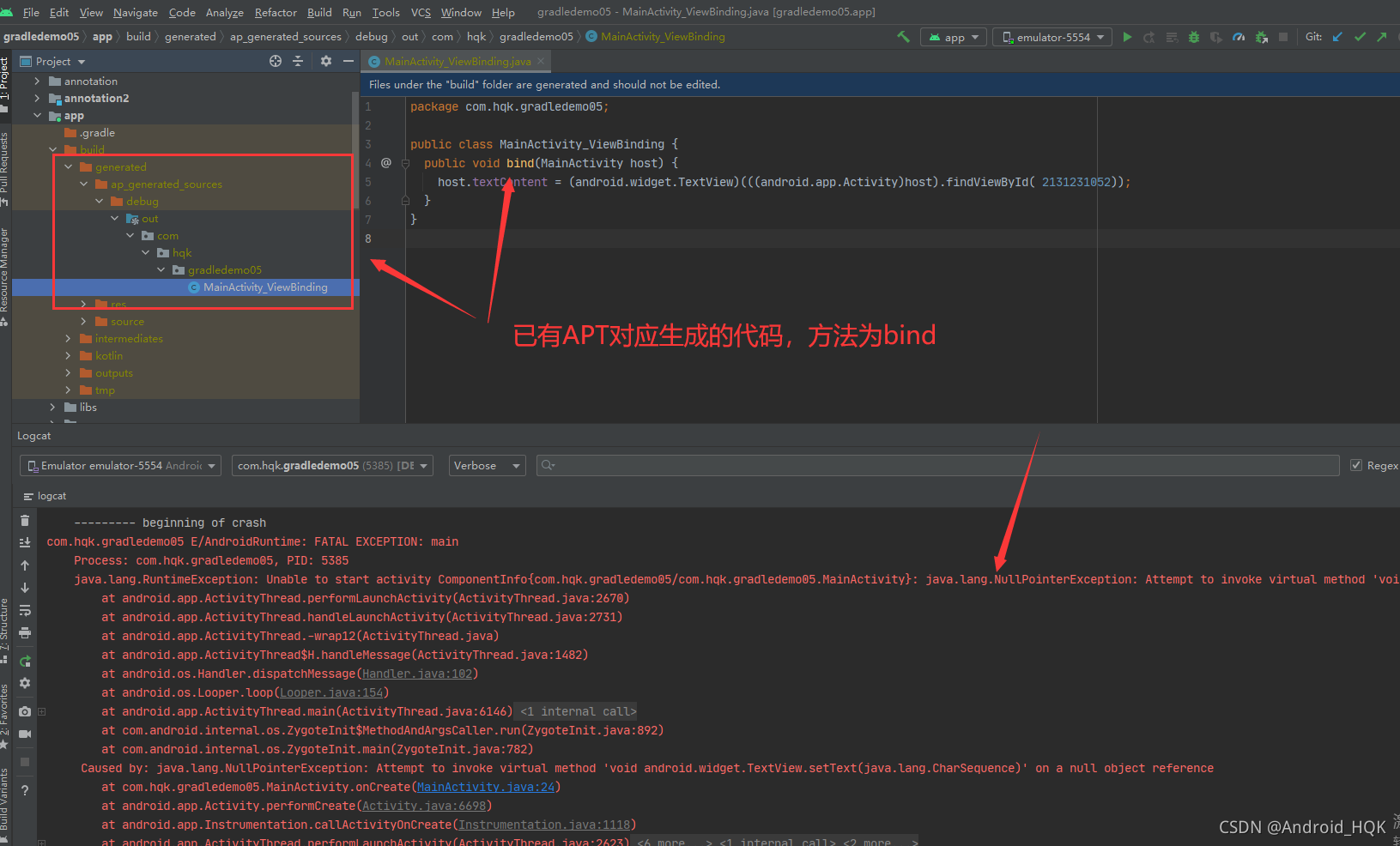Viewport: 1400px width, 846px height.
Task: Open Activity.java:6698 link in stack trace
Action: (424, 806)
